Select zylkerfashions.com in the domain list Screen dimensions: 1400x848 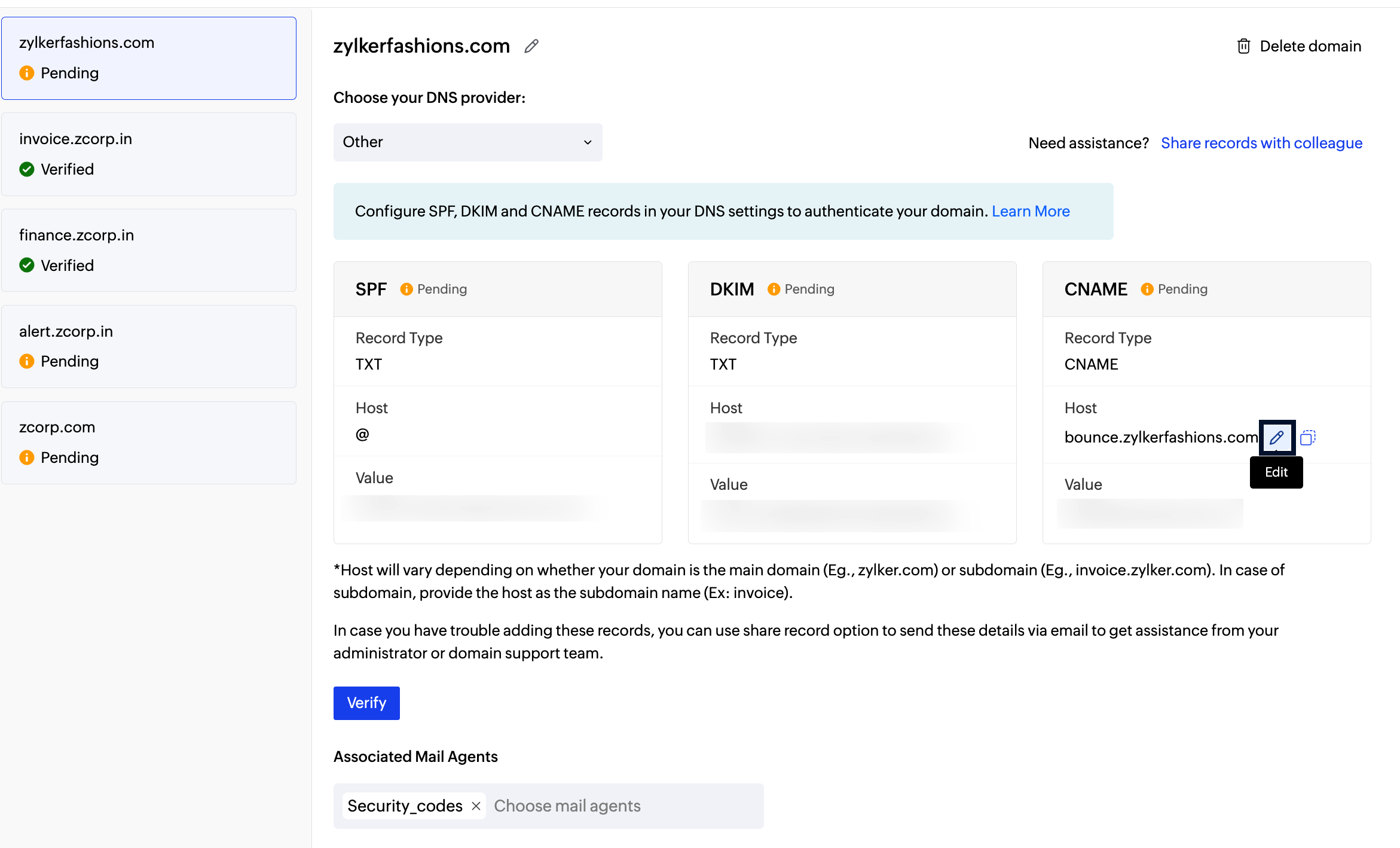149,58
